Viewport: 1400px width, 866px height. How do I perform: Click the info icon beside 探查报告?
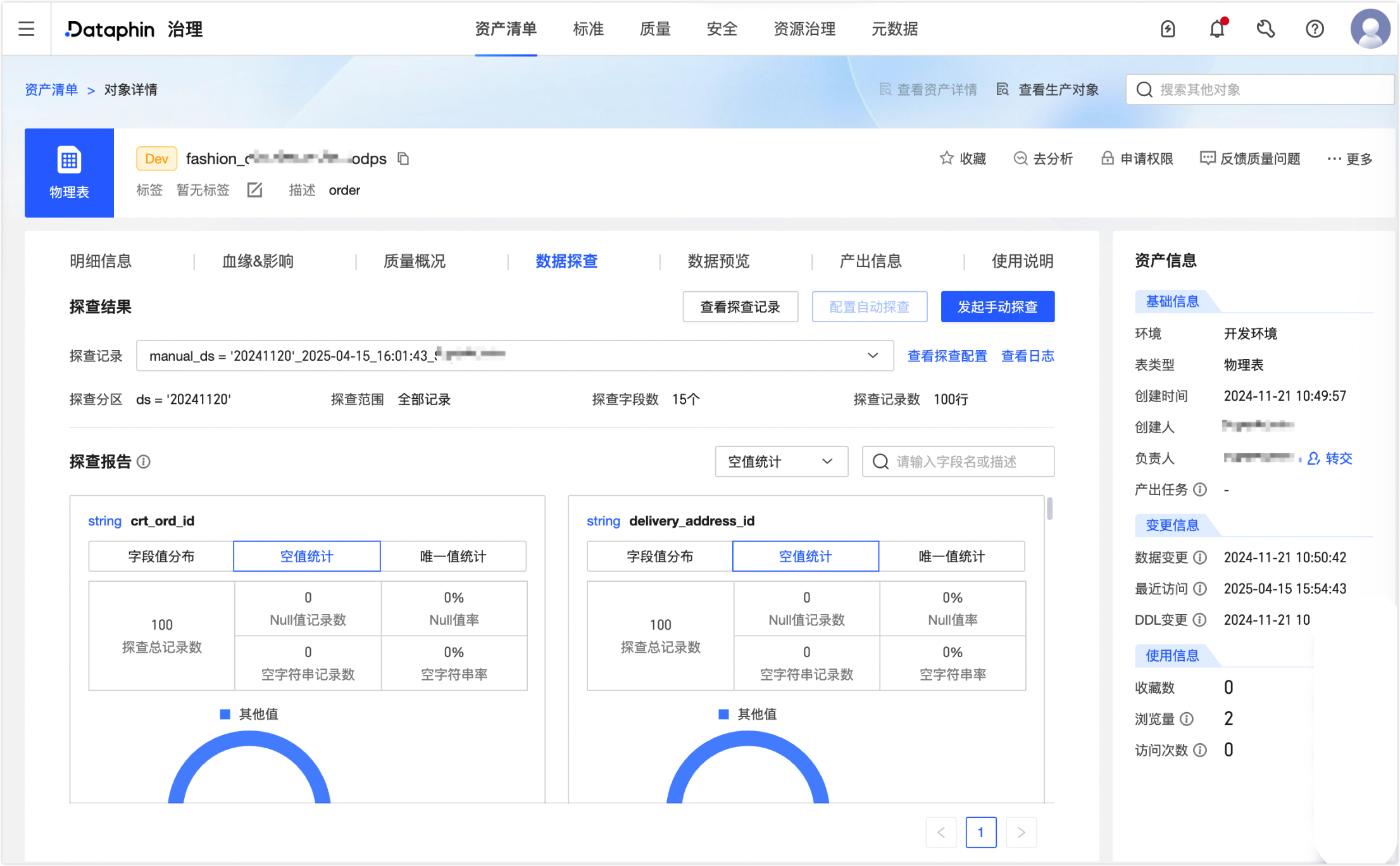tap(144, 461)
